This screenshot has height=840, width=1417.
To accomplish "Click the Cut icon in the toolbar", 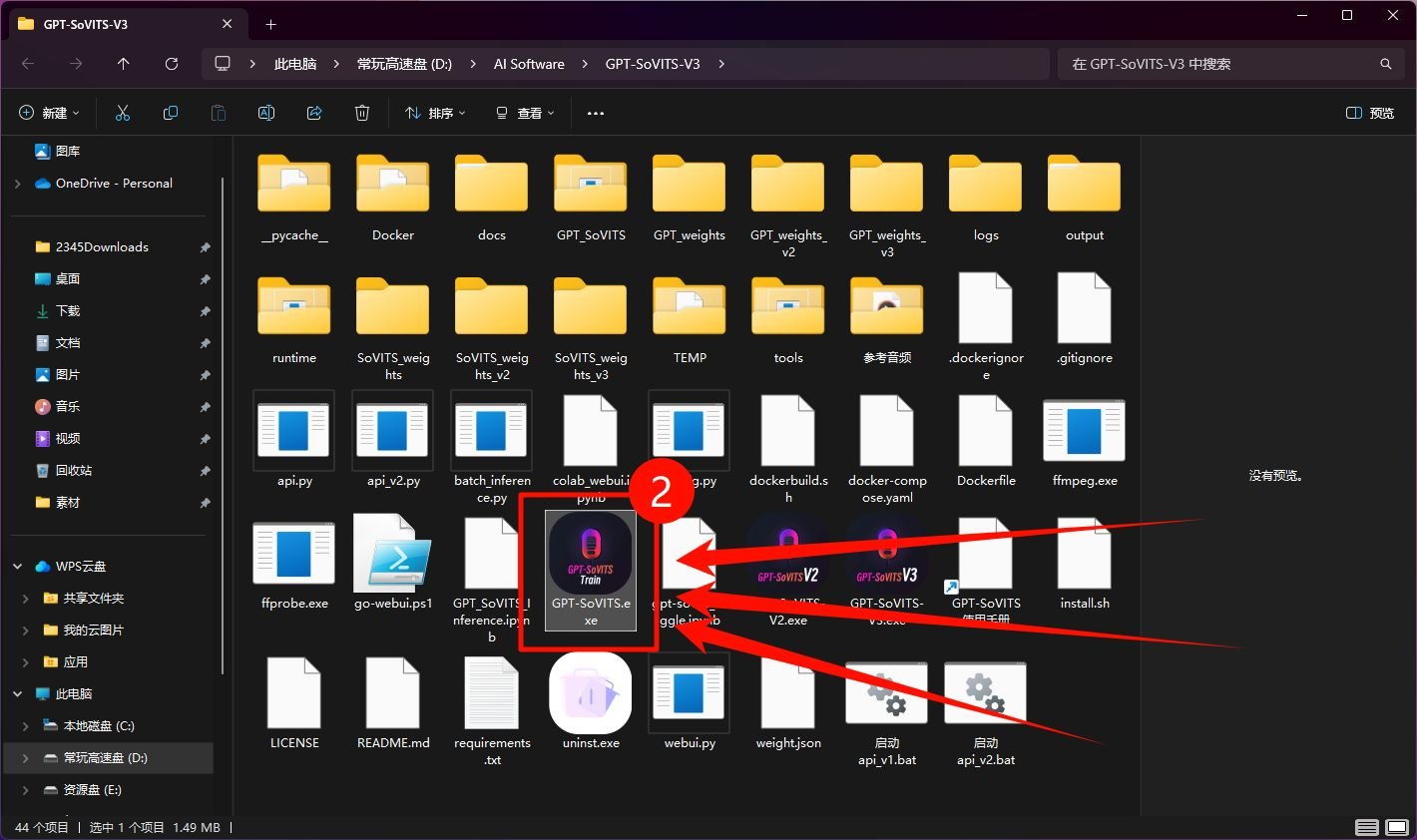I will (x=123, y=112).
